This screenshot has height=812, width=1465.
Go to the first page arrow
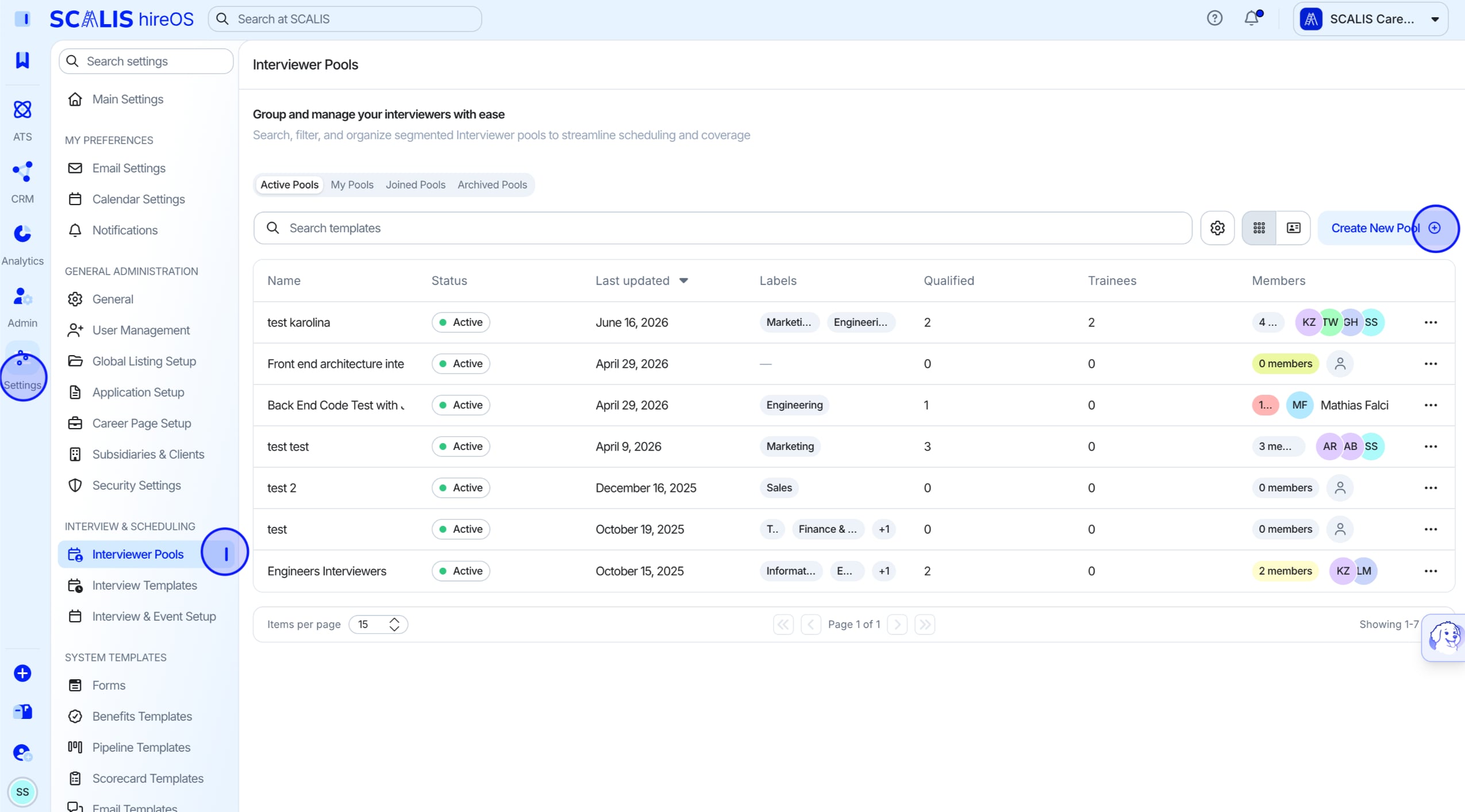[x=783, y=625]
